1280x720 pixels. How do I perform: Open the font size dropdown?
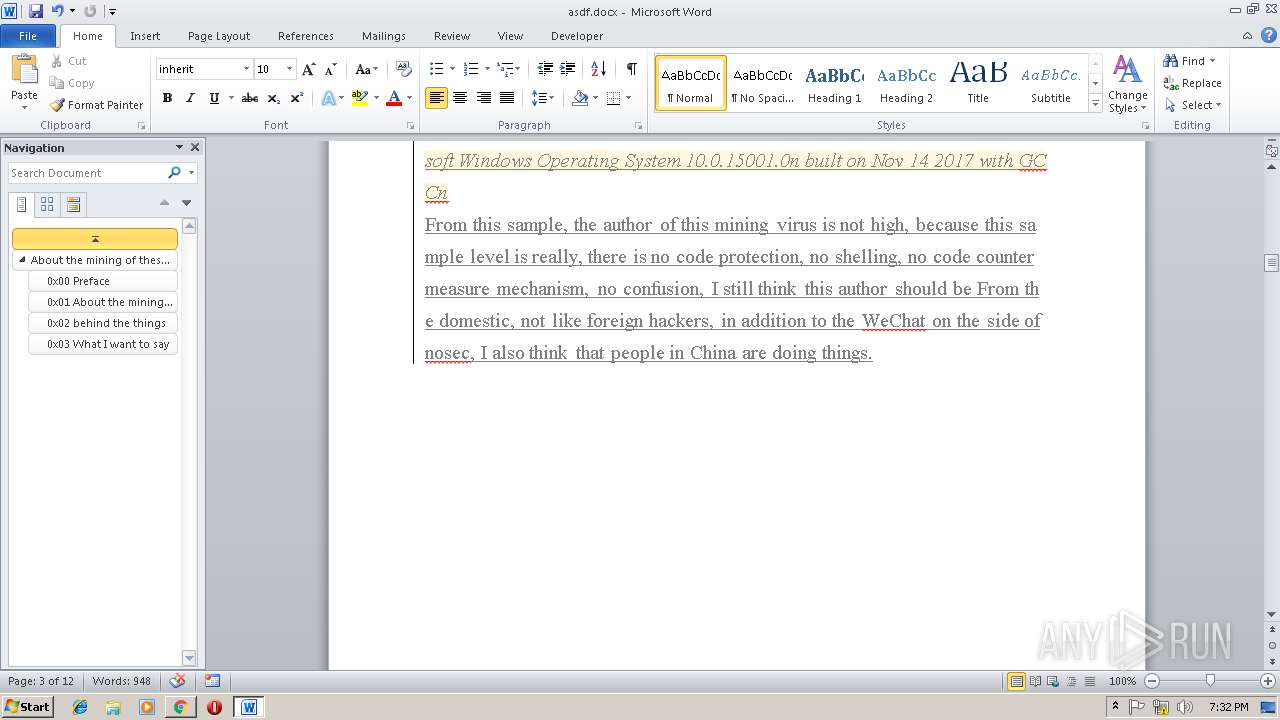pos(290,69)
